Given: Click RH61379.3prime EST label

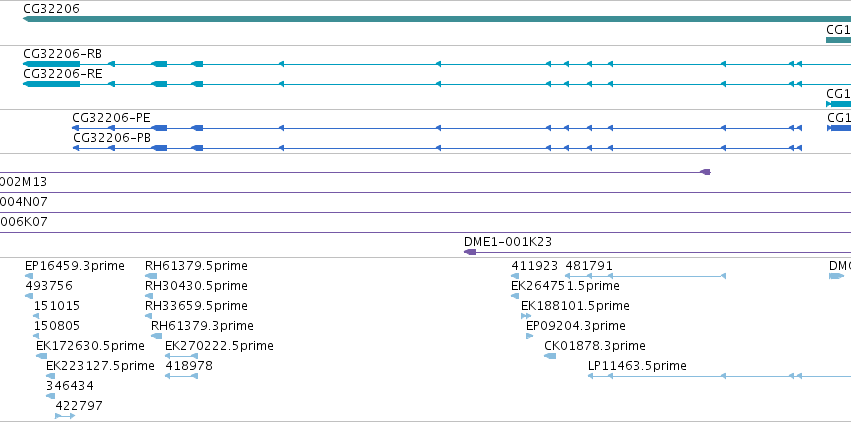Looking at the screenshot, I should (x=202, y=326).
